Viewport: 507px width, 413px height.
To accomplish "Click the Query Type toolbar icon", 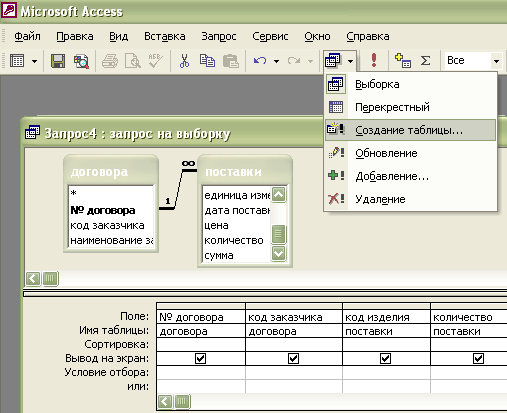I will click(333, 61).
